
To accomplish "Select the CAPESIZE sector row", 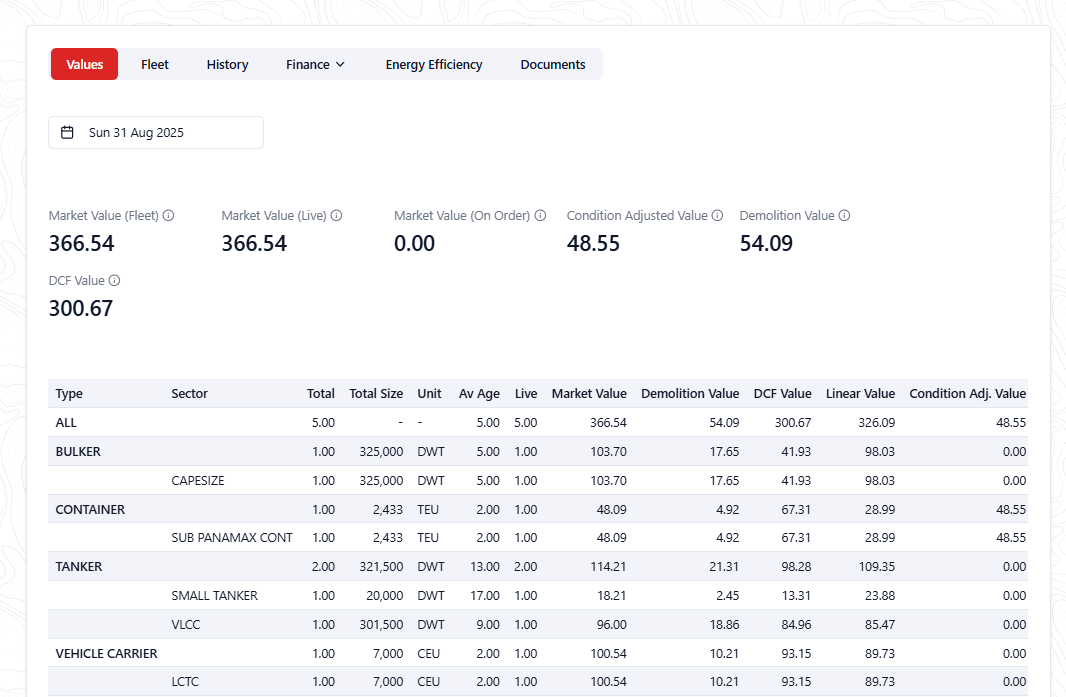I will (538, 480).
